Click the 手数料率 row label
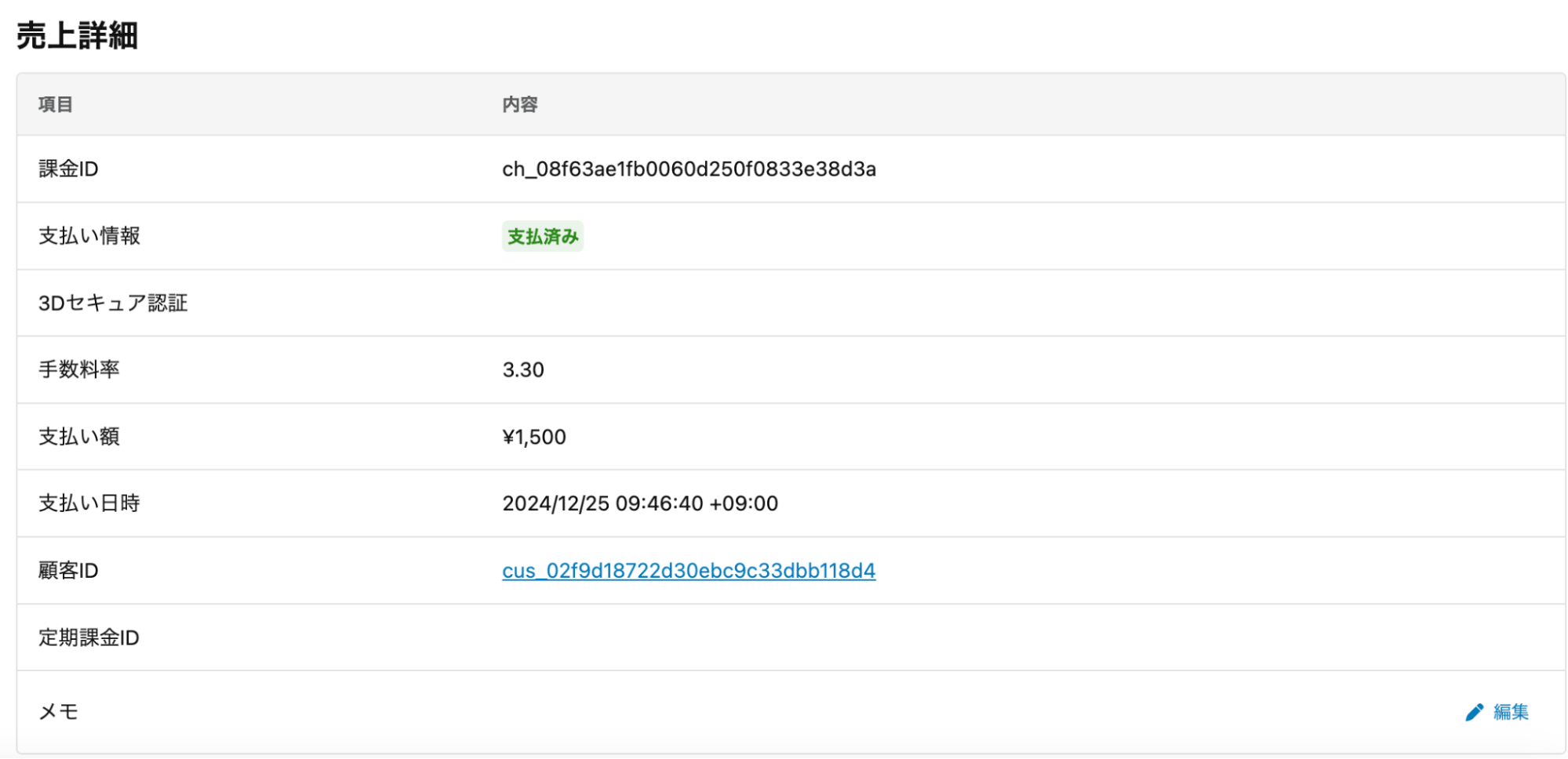Screen dimensions: 1568x759 (79, 369)
